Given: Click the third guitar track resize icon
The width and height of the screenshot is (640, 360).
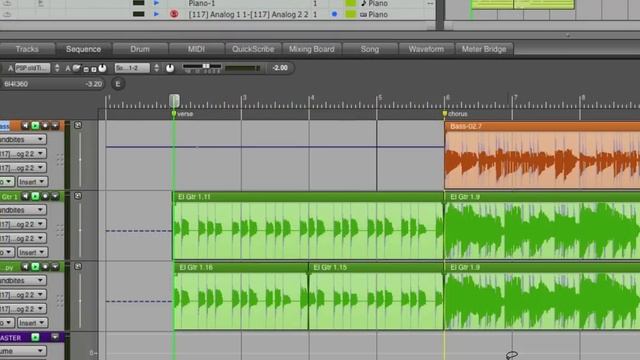Looking at the screenshot, I should tap(78, 267).
